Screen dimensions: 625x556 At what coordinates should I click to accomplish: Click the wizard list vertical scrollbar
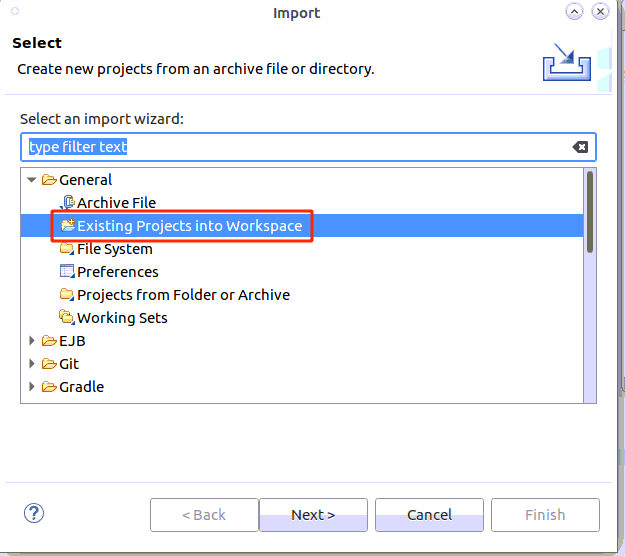590,212
